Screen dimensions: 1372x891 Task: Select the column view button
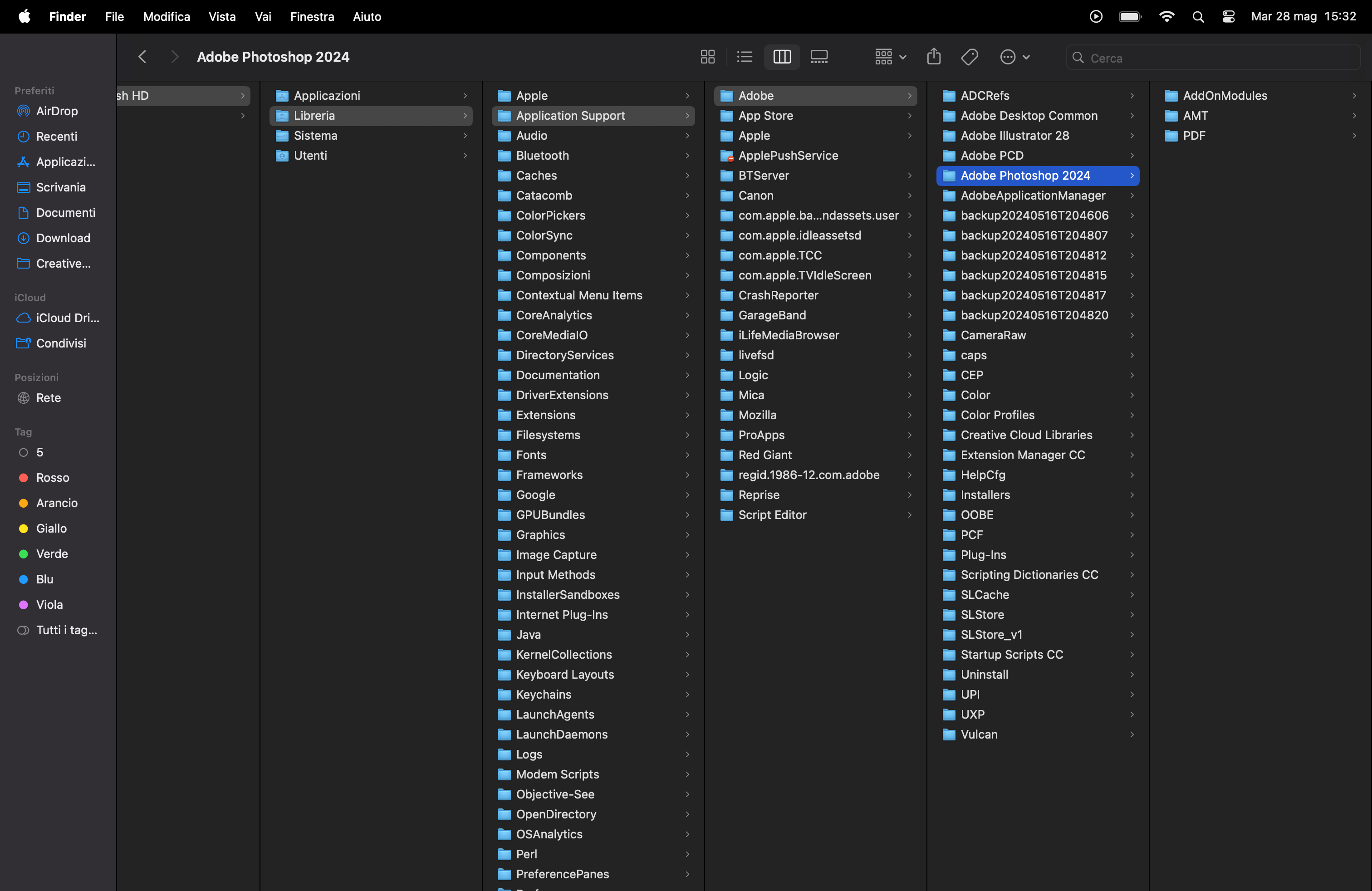point(782,56)
